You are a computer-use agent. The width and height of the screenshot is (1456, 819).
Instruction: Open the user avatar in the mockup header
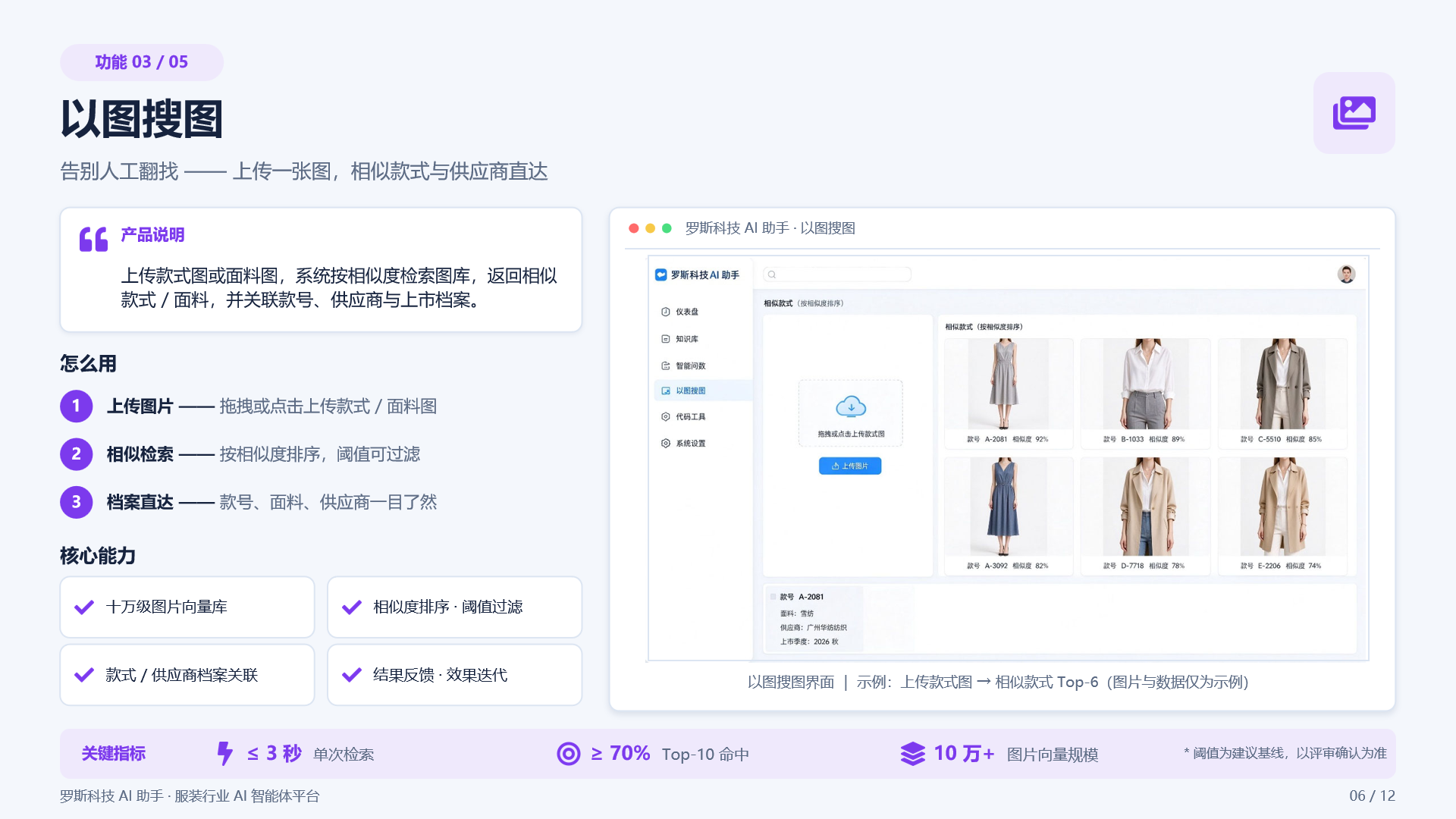pos(1346,275)
